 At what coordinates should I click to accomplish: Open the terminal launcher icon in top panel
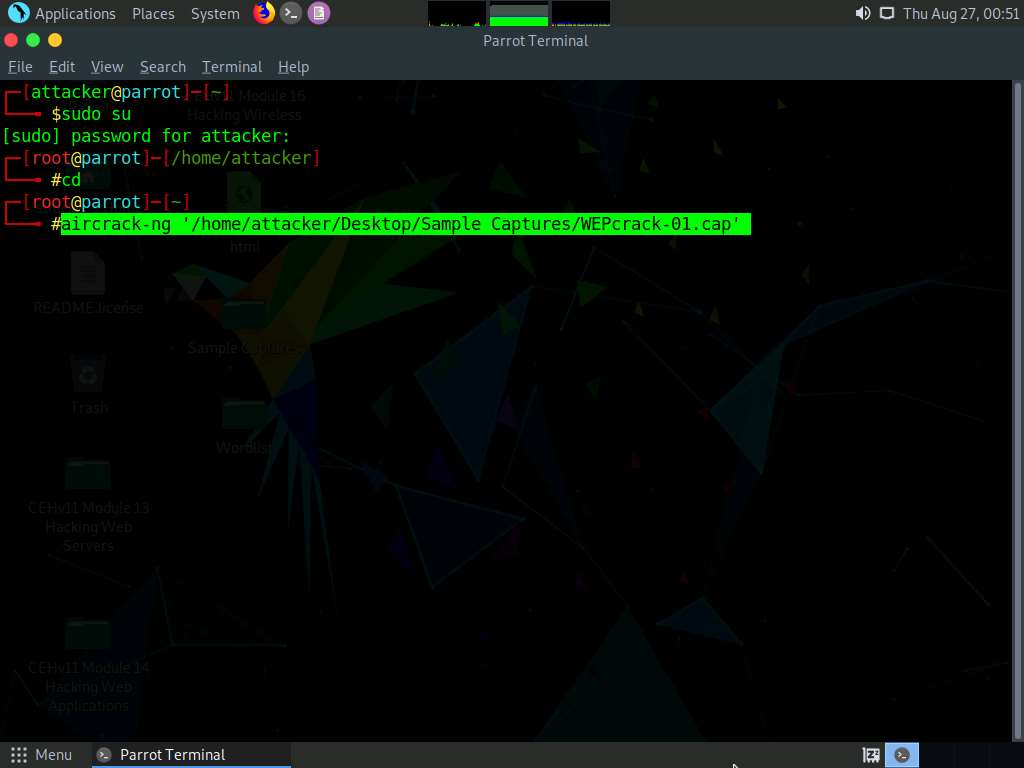click(291, 13)
